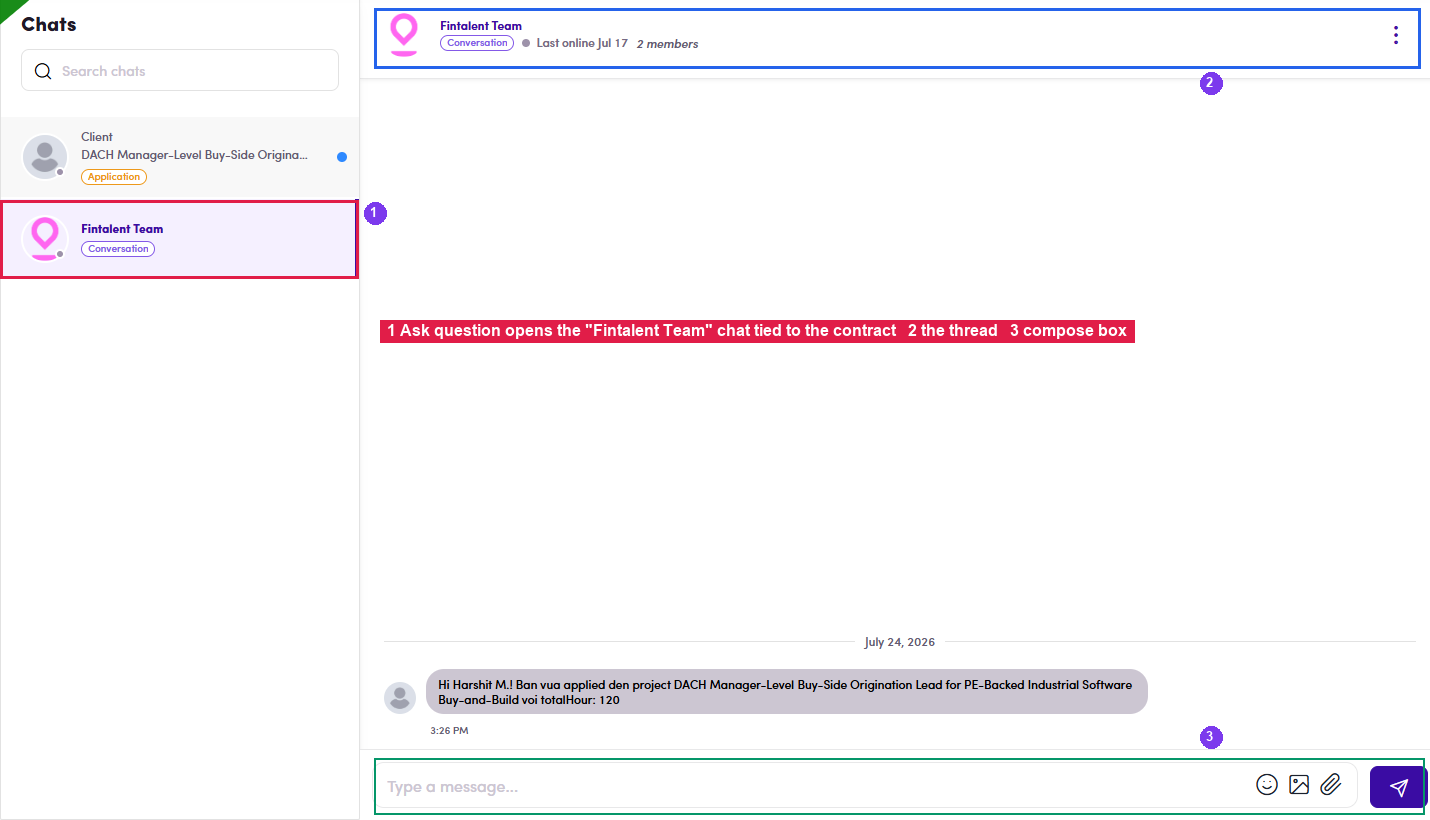Click the image upload icon
The width and height of the screenshot is (1430, 820).
click(x=1299, y=785)
